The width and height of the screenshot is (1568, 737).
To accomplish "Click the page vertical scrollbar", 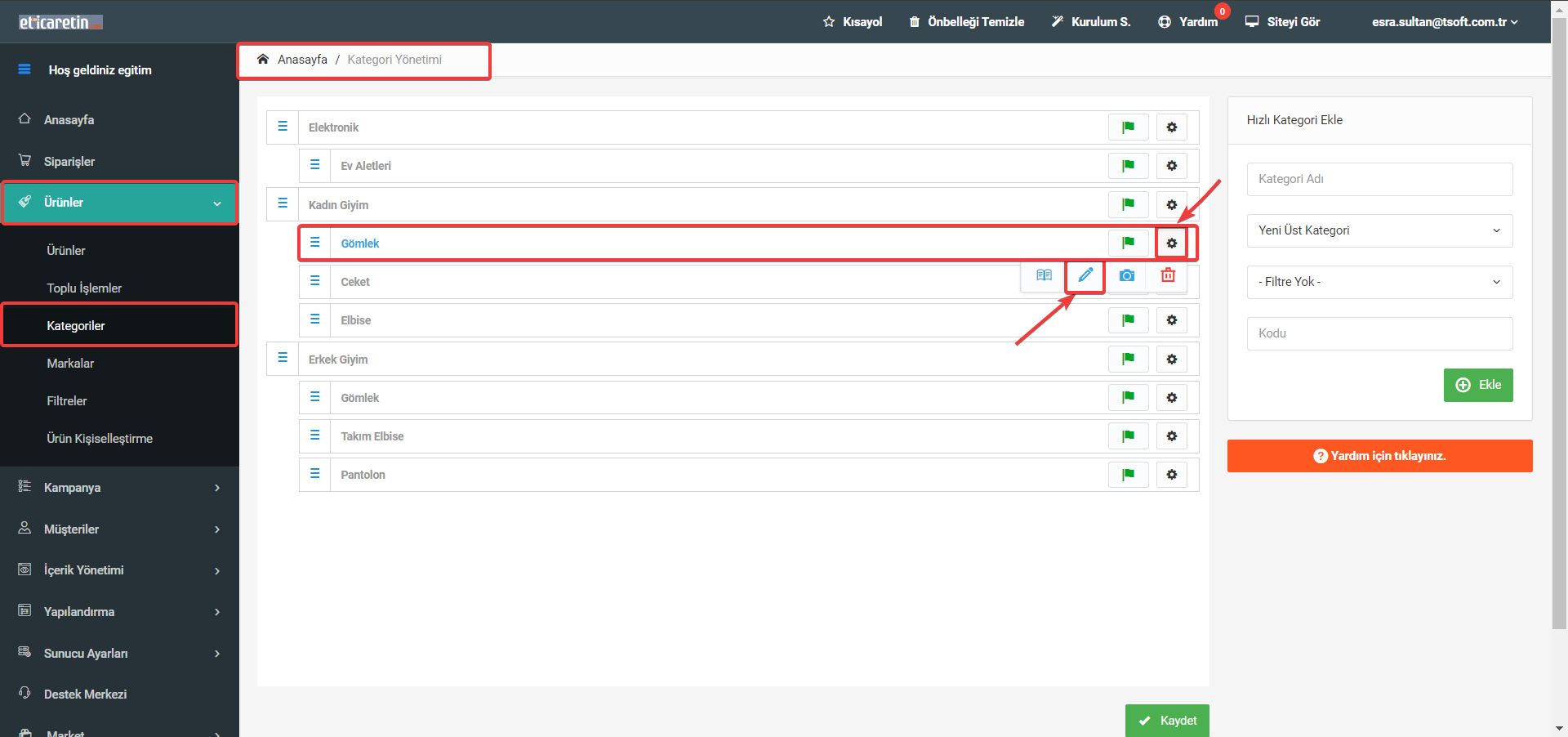I will pyautogui.click(x=1559, y=323).
